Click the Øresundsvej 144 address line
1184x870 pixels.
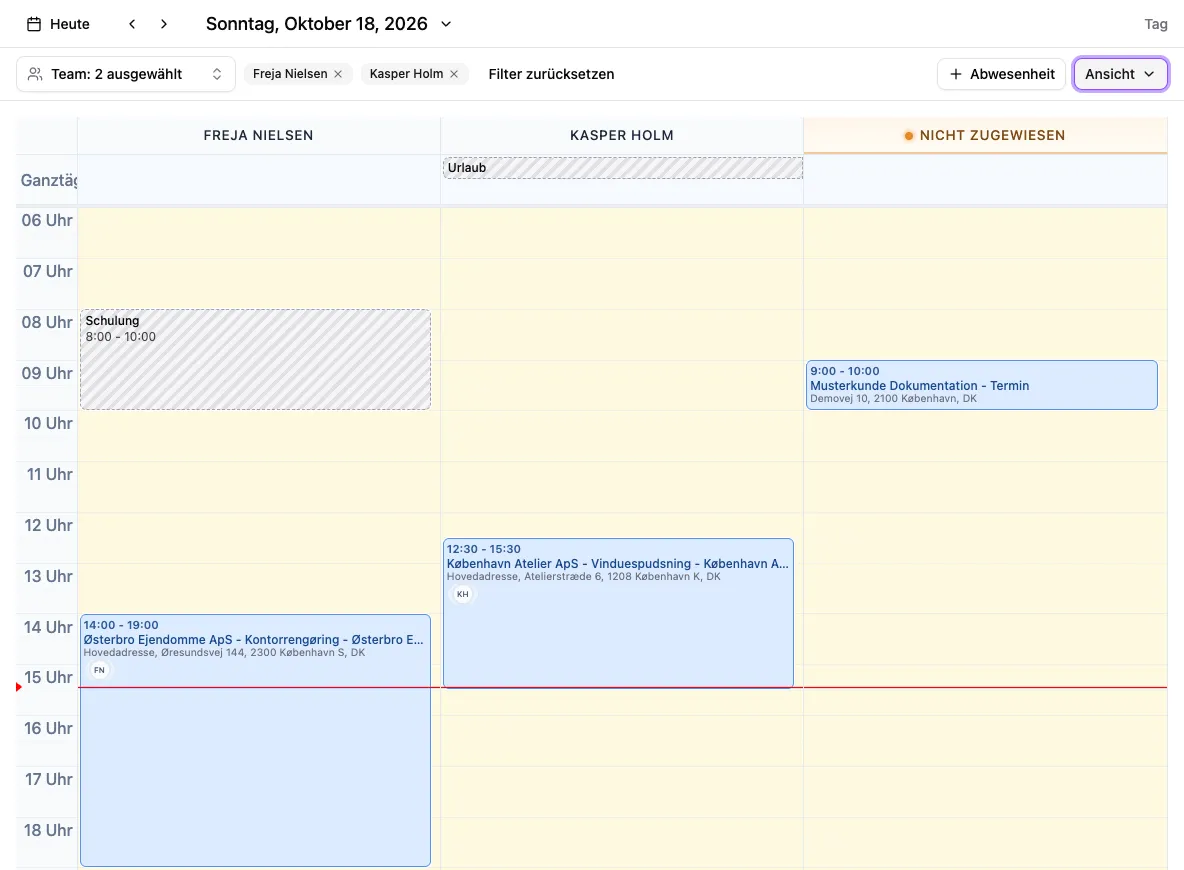224,652
